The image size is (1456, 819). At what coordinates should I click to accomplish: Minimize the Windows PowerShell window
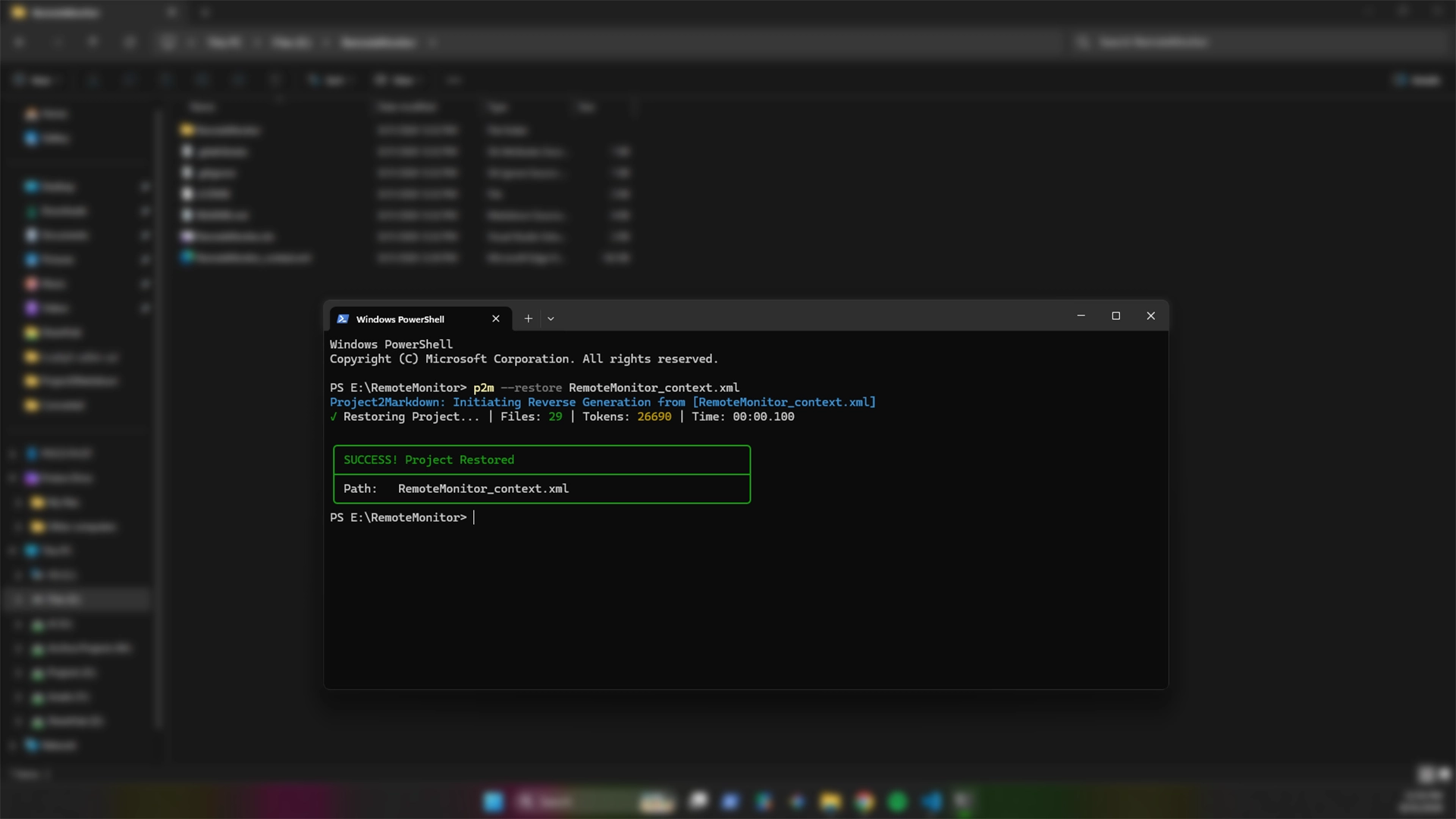(1081, 315)
